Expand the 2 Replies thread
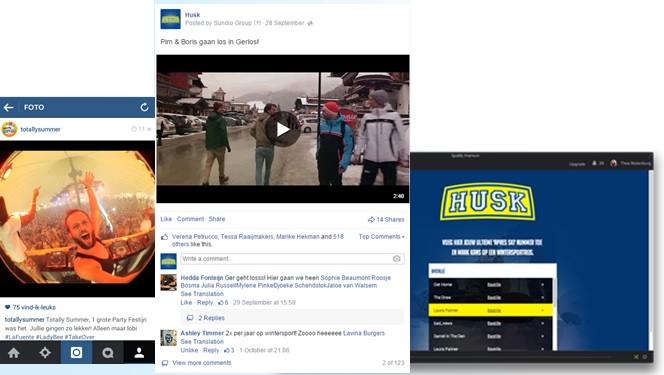This screenshot has width=664, height=375. pos(211,318)
